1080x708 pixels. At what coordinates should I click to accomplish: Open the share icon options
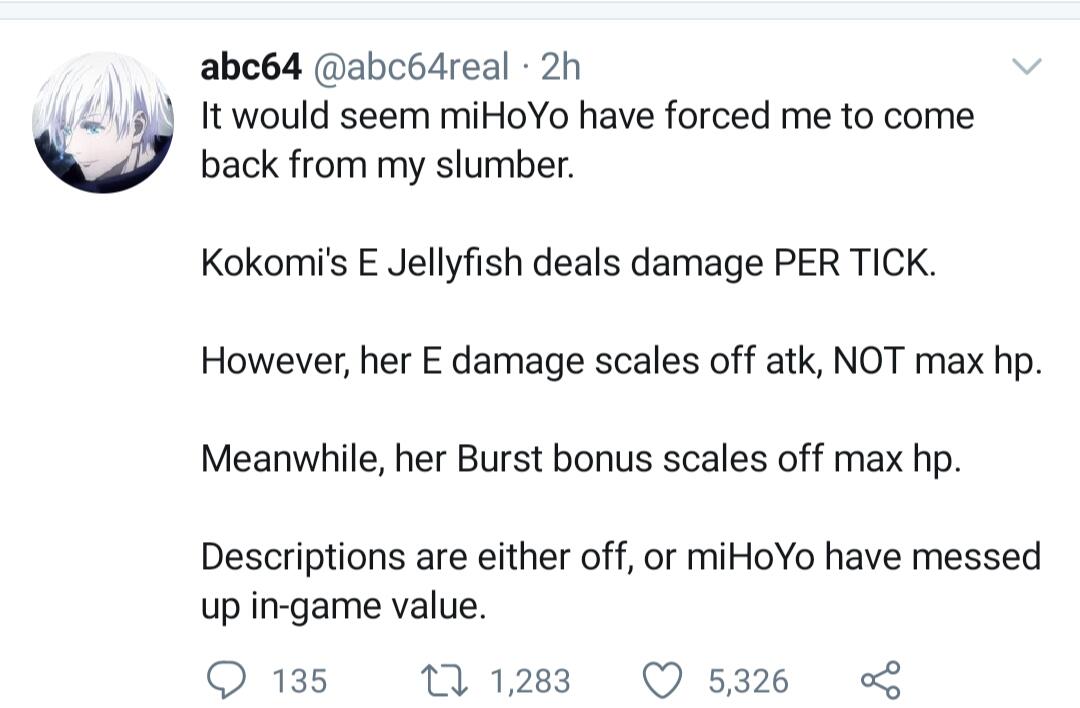coord(880,680)
